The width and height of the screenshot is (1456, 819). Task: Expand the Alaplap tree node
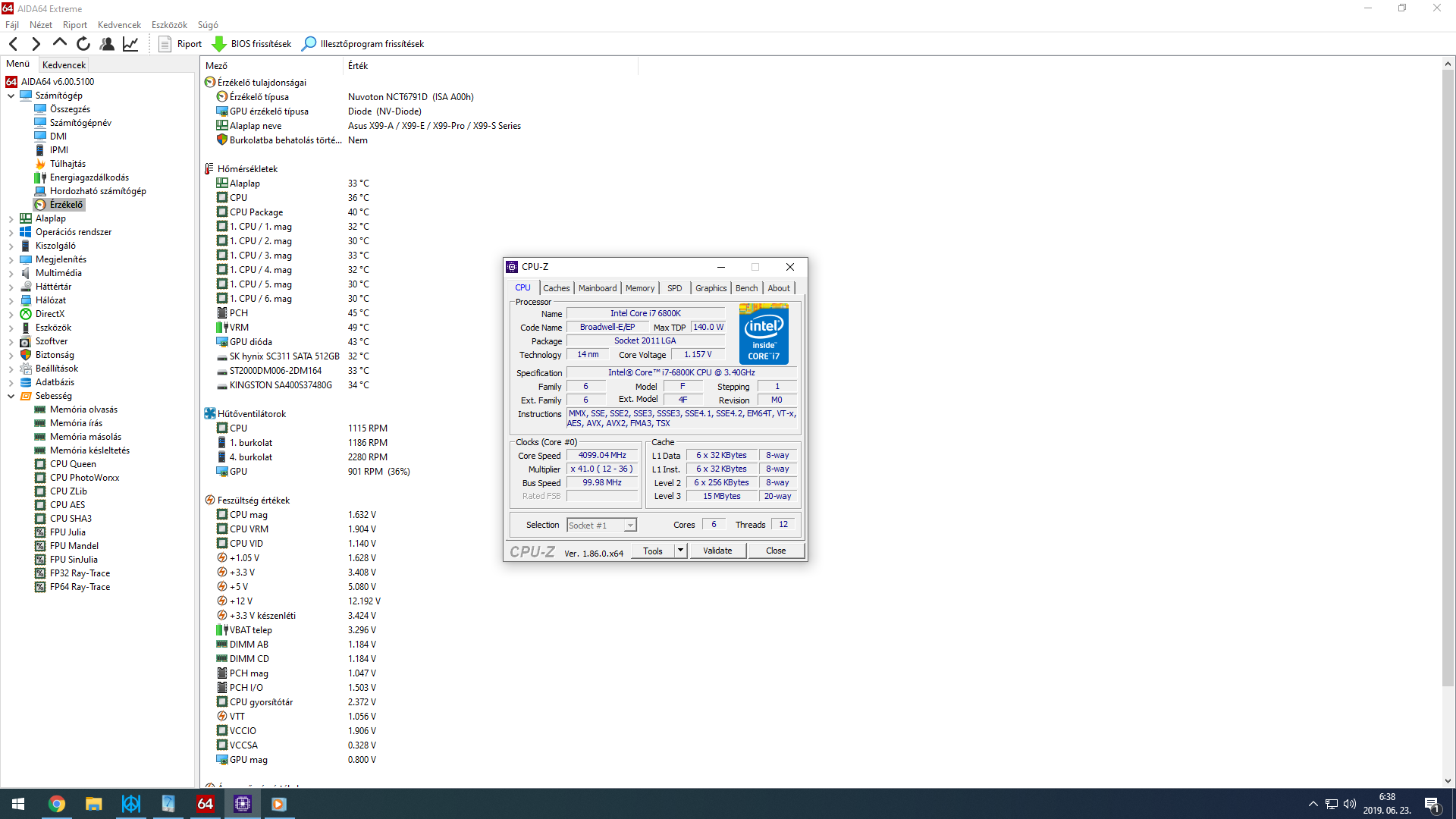click(11, 218)
